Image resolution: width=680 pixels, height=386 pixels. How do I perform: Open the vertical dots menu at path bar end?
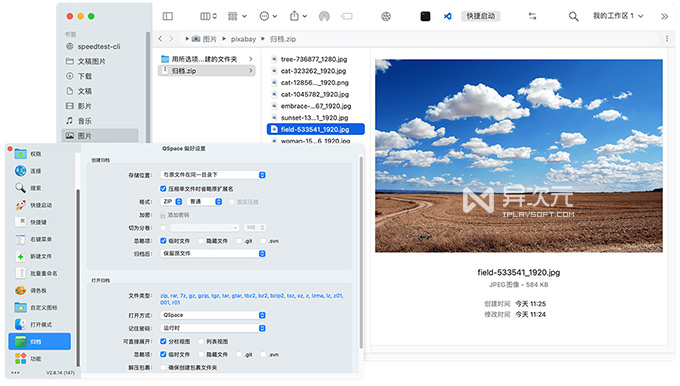(667, 39)
